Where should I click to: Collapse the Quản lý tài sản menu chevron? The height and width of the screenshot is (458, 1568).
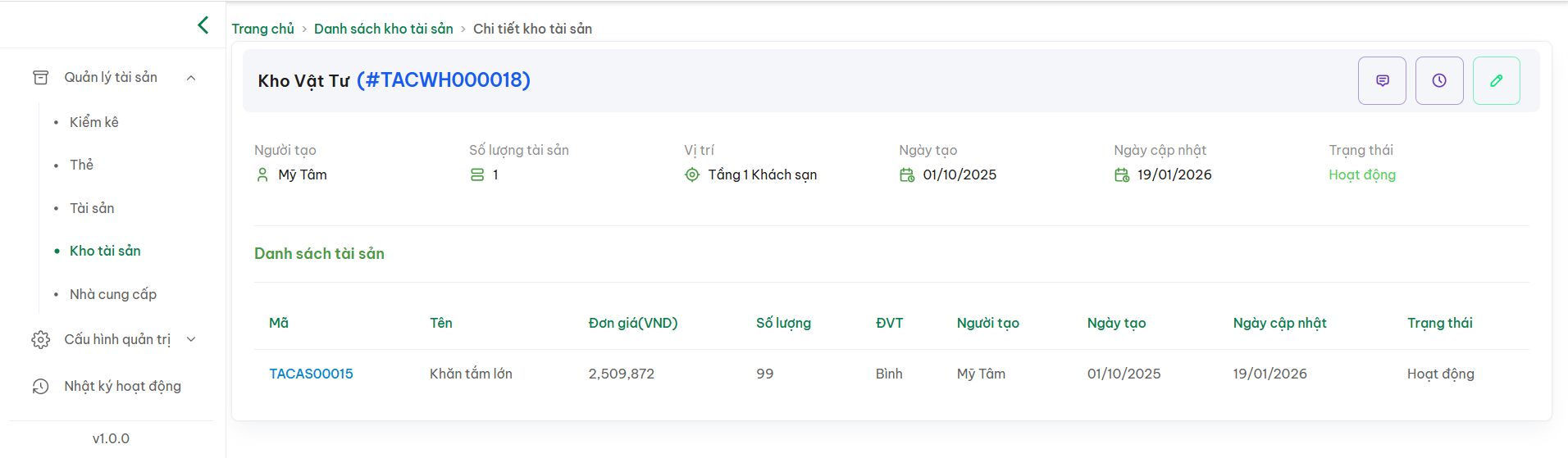pyautogui.click(x=191, y=78)
